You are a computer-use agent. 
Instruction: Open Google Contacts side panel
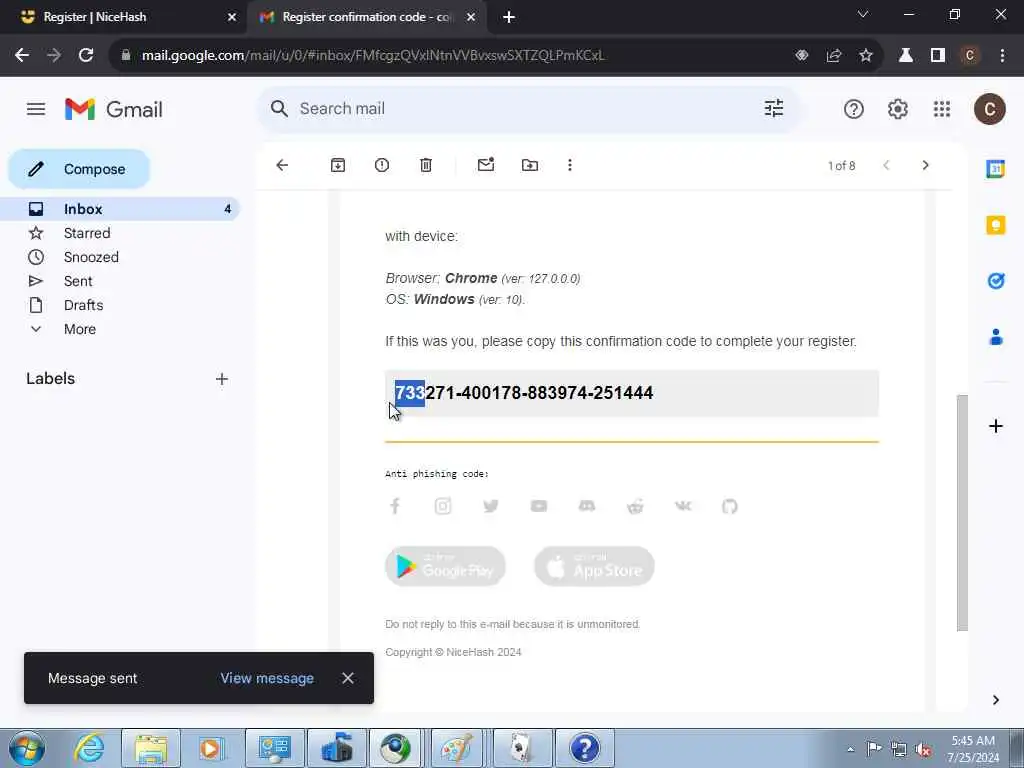tap(995, 337)
